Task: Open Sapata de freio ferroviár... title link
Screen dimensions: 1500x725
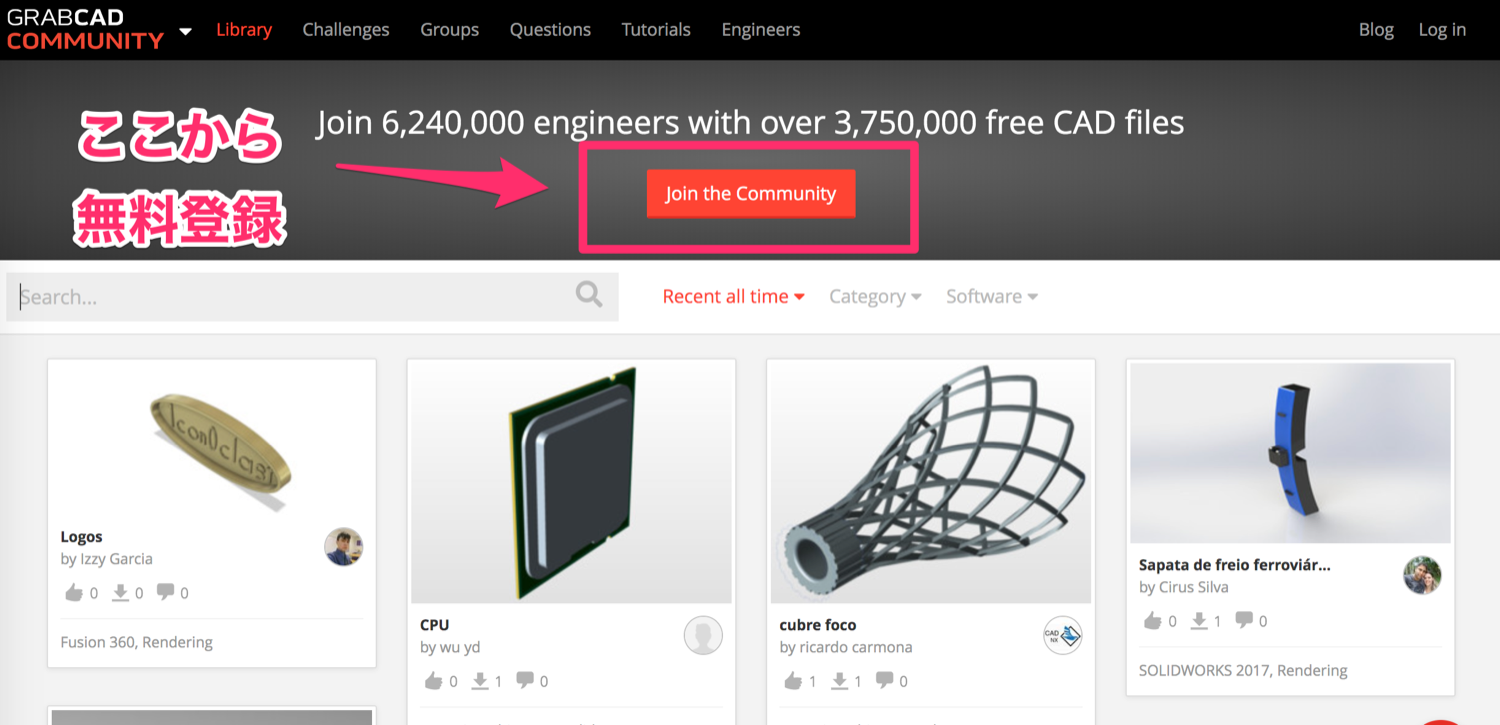Action: 1235,565
